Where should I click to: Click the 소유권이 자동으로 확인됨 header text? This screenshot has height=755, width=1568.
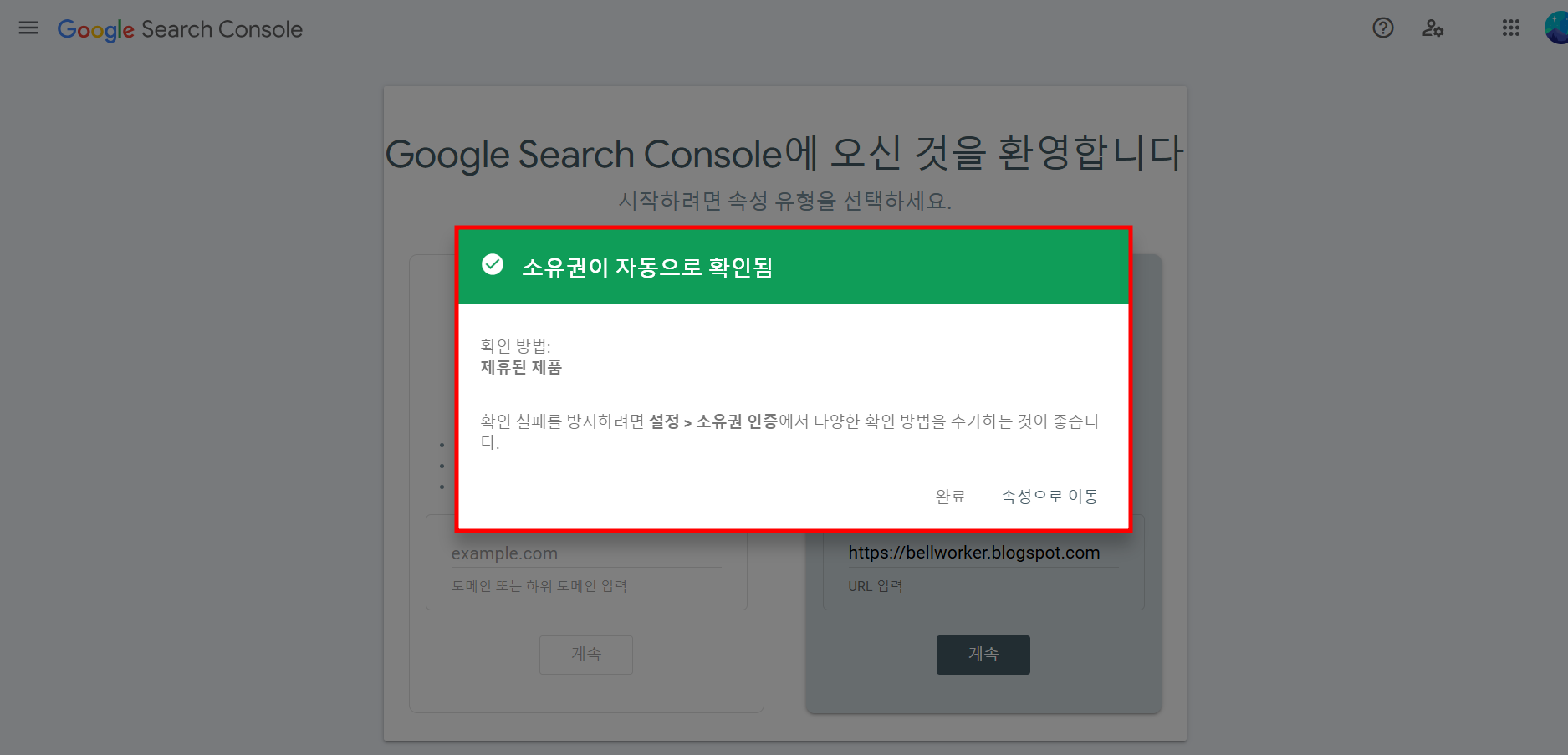click(647, 267)
